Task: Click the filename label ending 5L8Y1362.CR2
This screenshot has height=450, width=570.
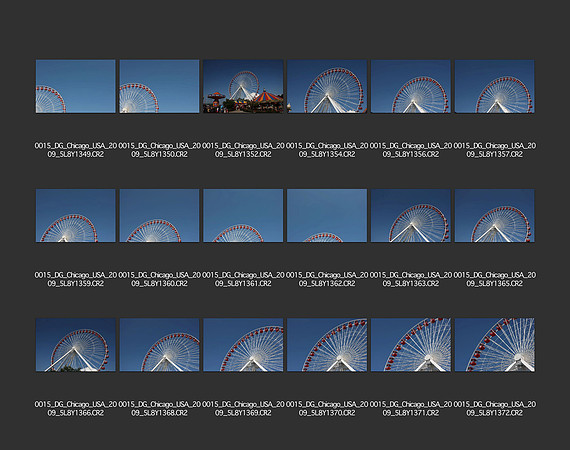Action: coord(327,279)
